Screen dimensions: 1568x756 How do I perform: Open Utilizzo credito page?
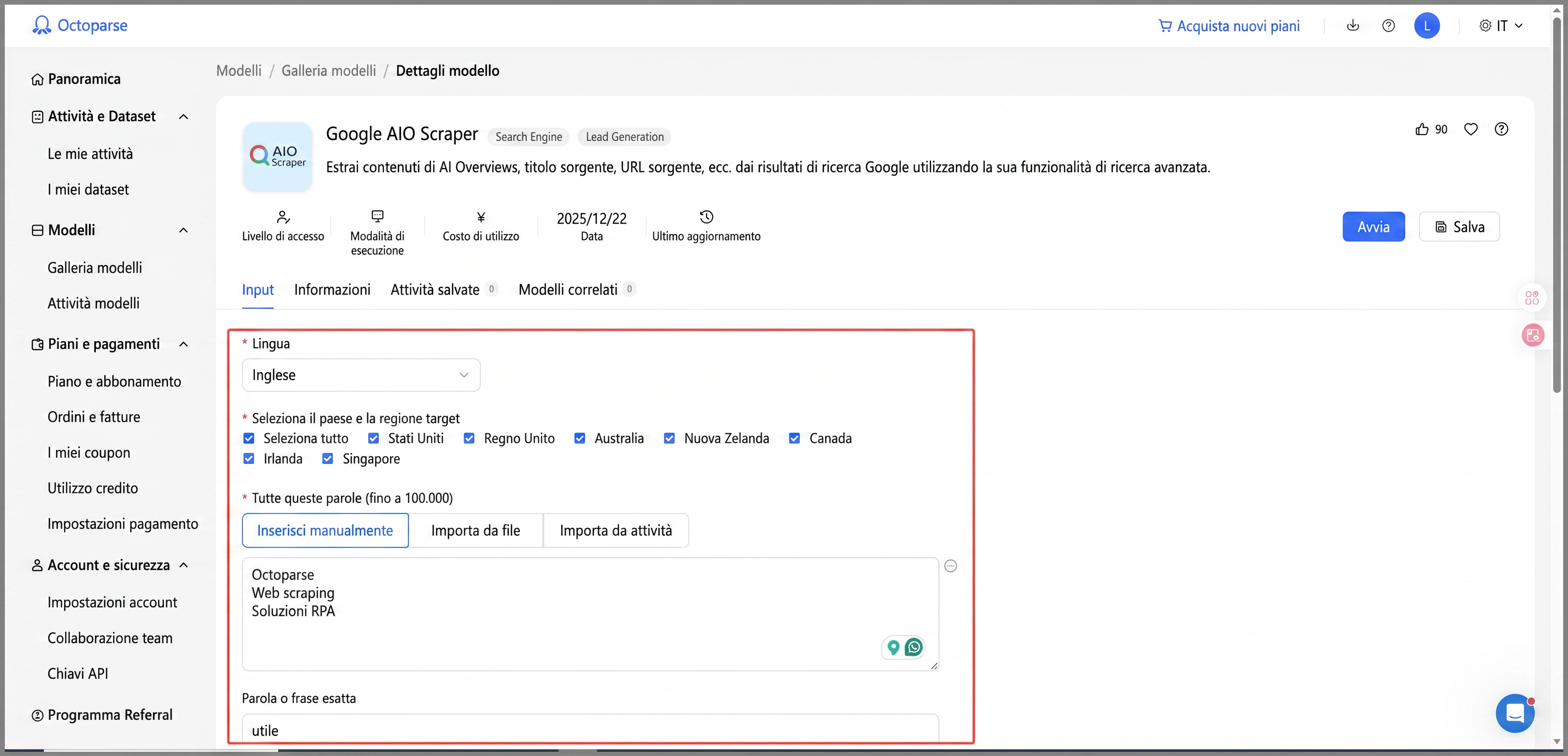[x=93, y=488]
